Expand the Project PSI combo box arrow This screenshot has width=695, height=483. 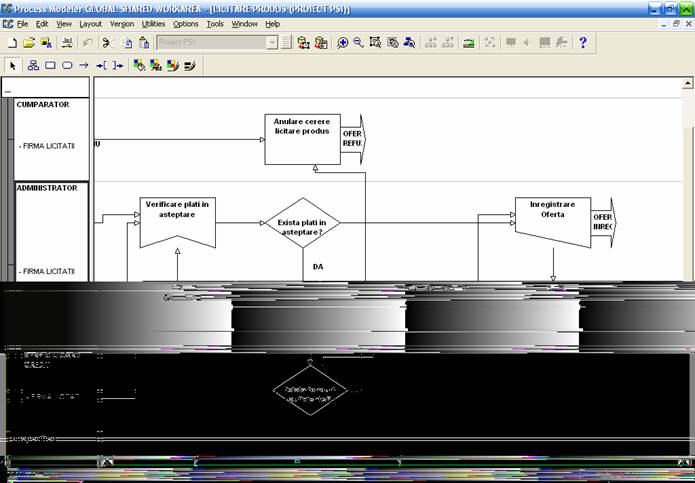click(272, 43)
